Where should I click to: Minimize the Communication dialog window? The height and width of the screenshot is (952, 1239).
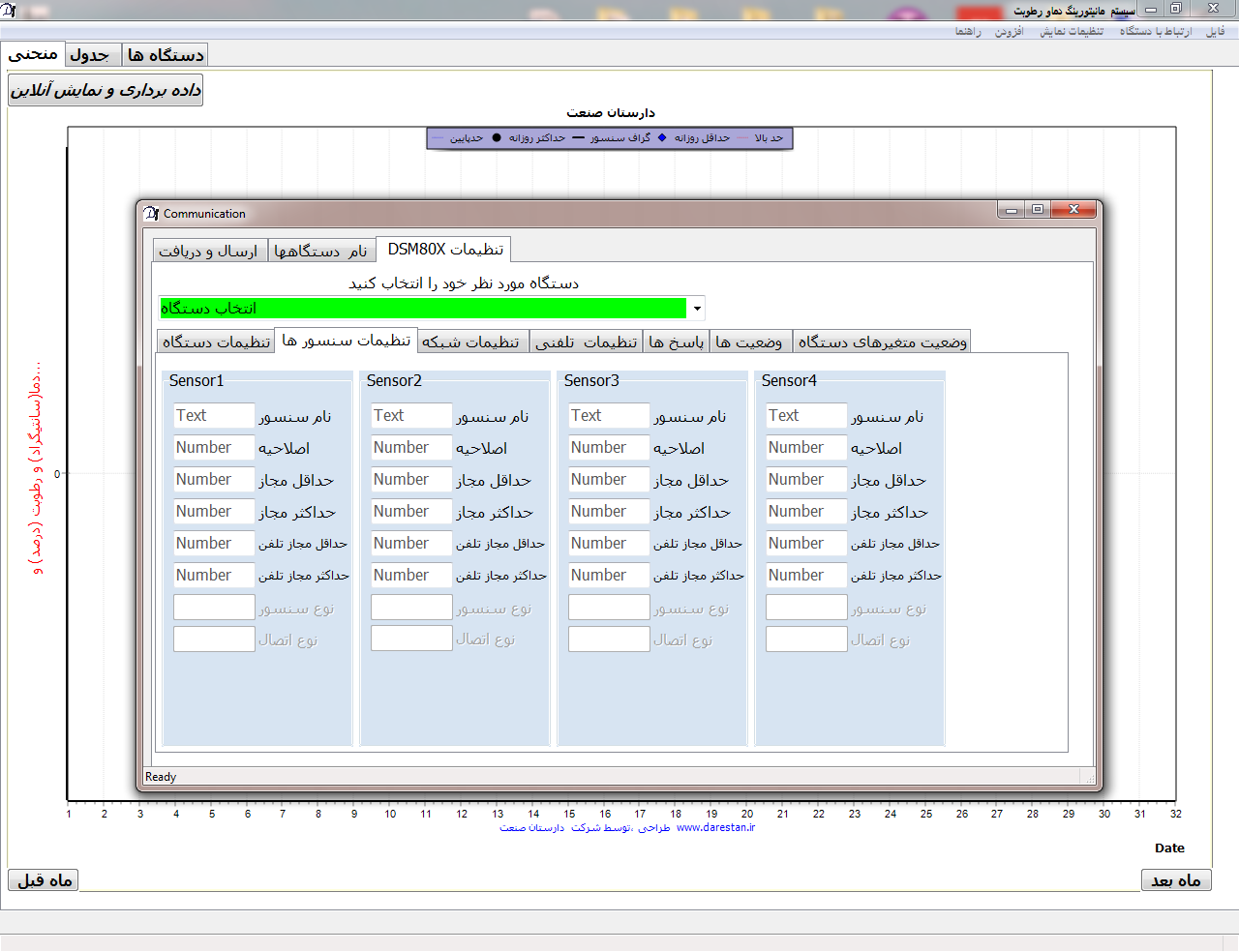pos(1011,209)
